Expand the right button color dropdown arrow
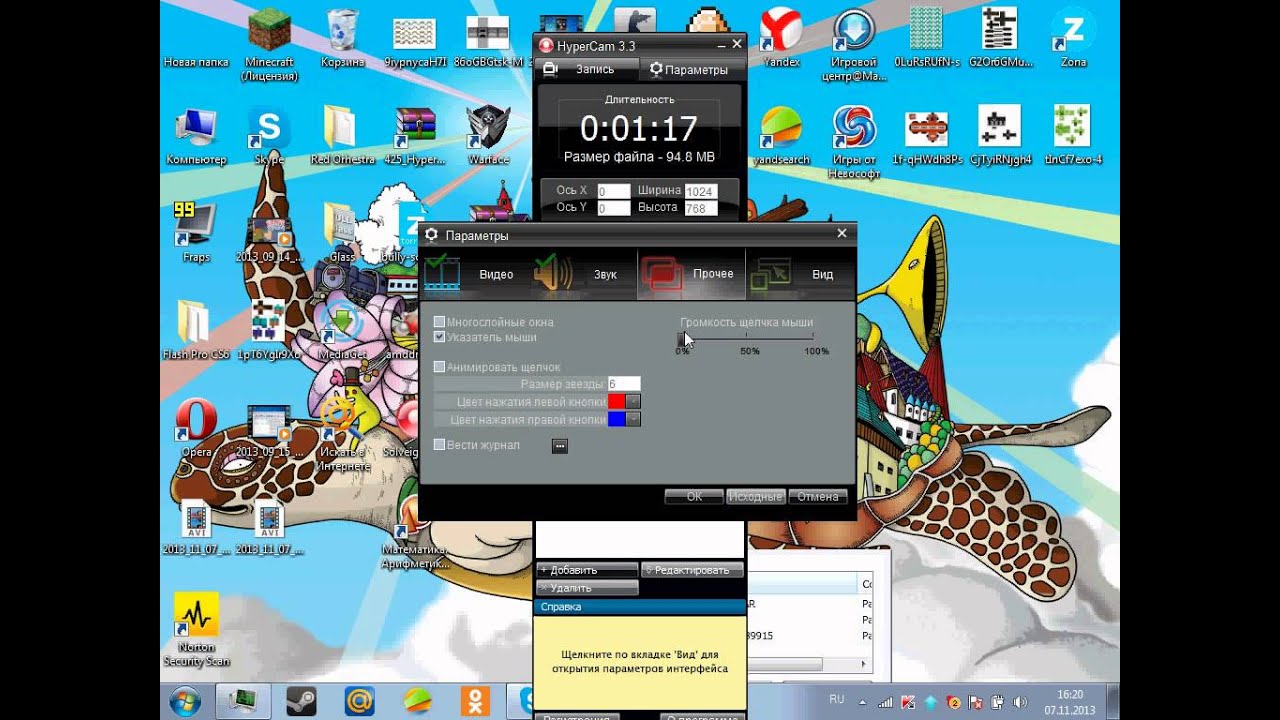This screenshot has width=1280, height=720. click(x=633, y=420)
